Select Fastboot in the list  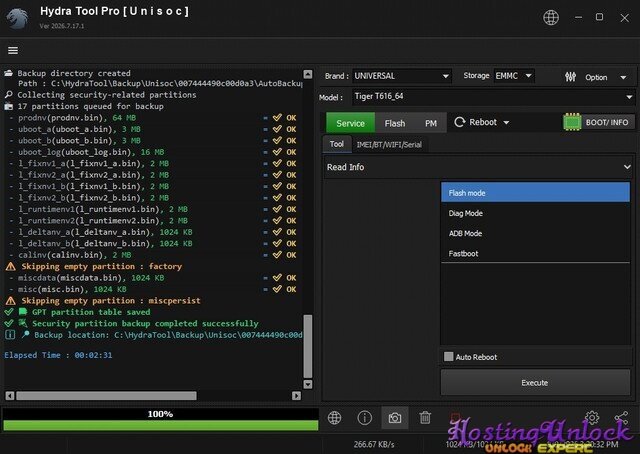click(x=535, y=253)
